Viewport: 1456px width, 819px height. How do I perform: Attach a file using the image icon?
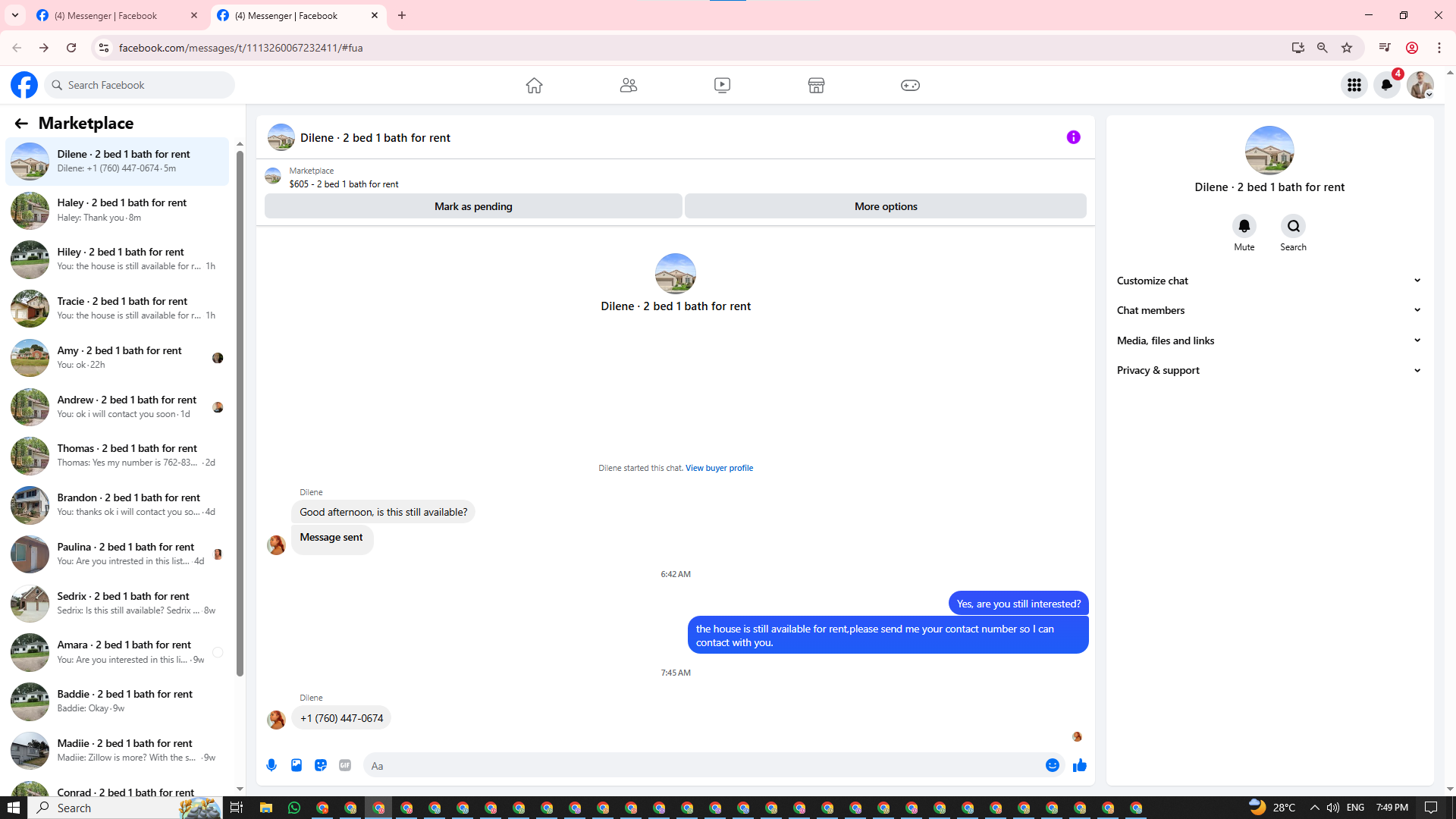pyautogui.click(x=297, y=765)
